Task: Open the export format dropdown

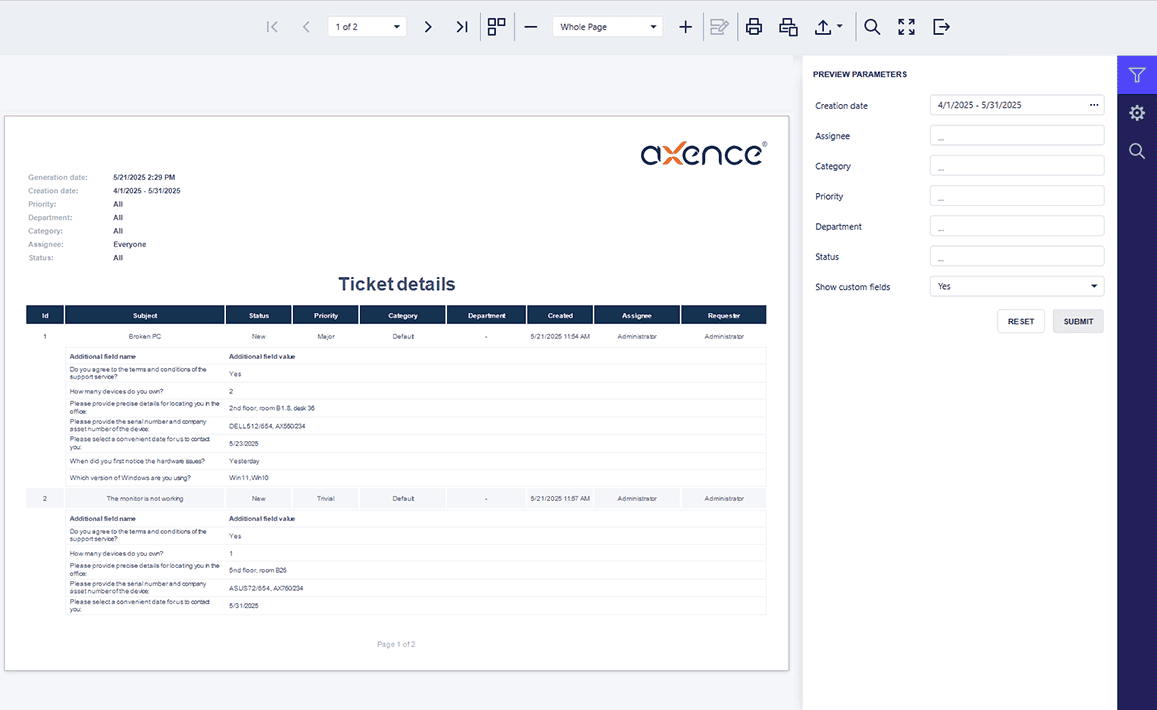Action: [828, 27]
